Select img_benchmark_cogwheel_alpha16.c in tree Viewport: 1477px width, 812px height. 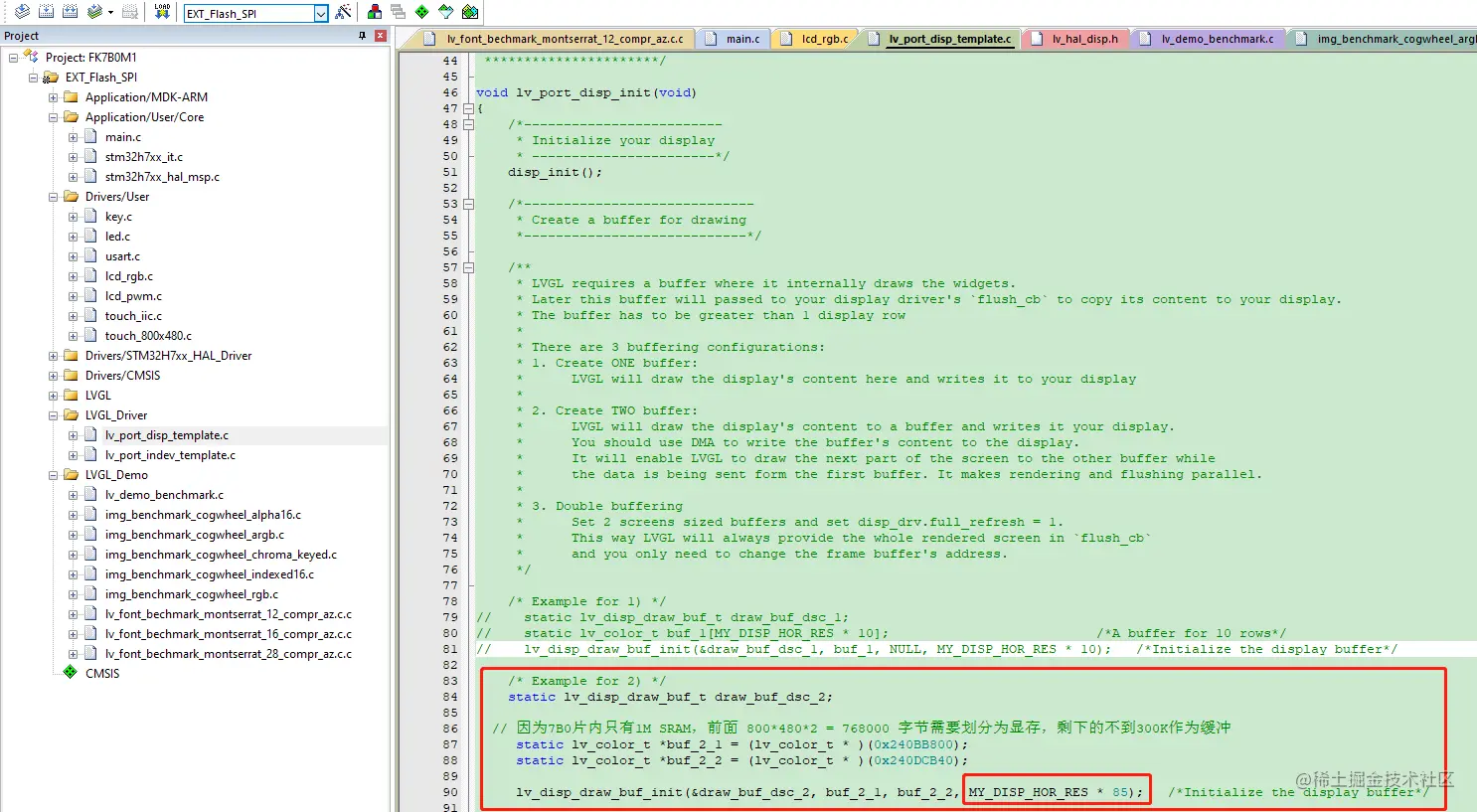pos(203,515)
